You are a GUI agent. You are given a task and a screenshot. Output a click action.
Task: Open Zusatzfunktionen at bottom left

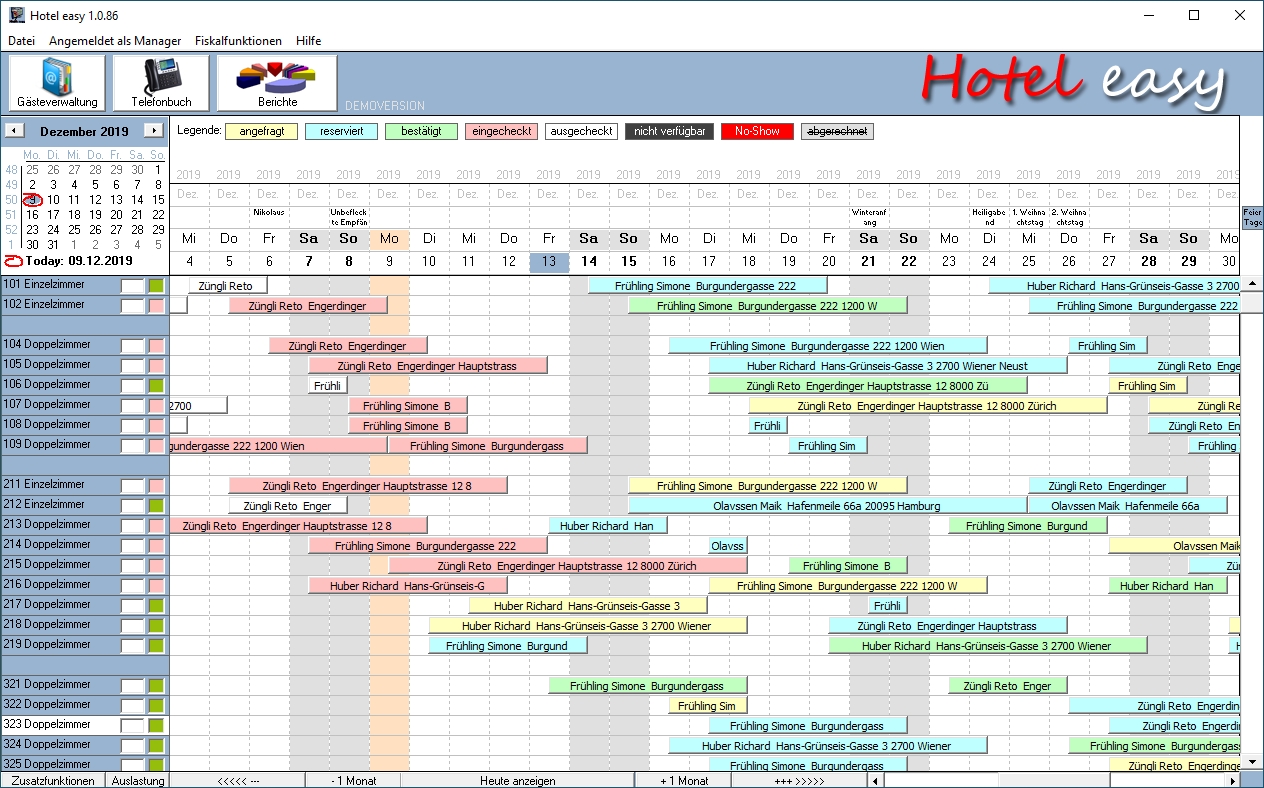tap(53, 780)
